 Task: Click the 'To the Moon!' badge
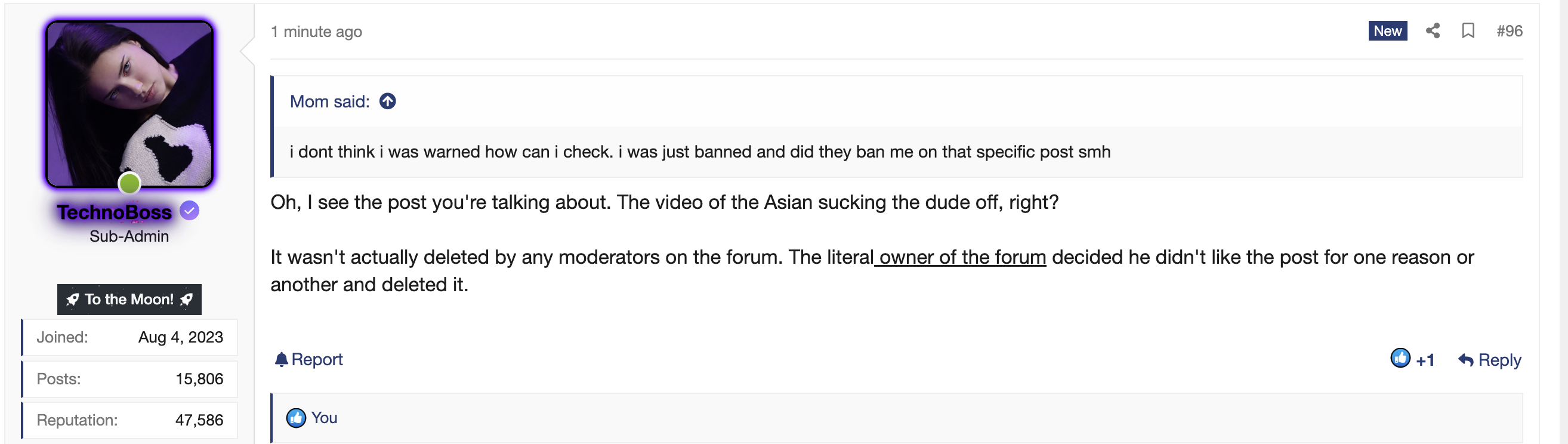129,300
